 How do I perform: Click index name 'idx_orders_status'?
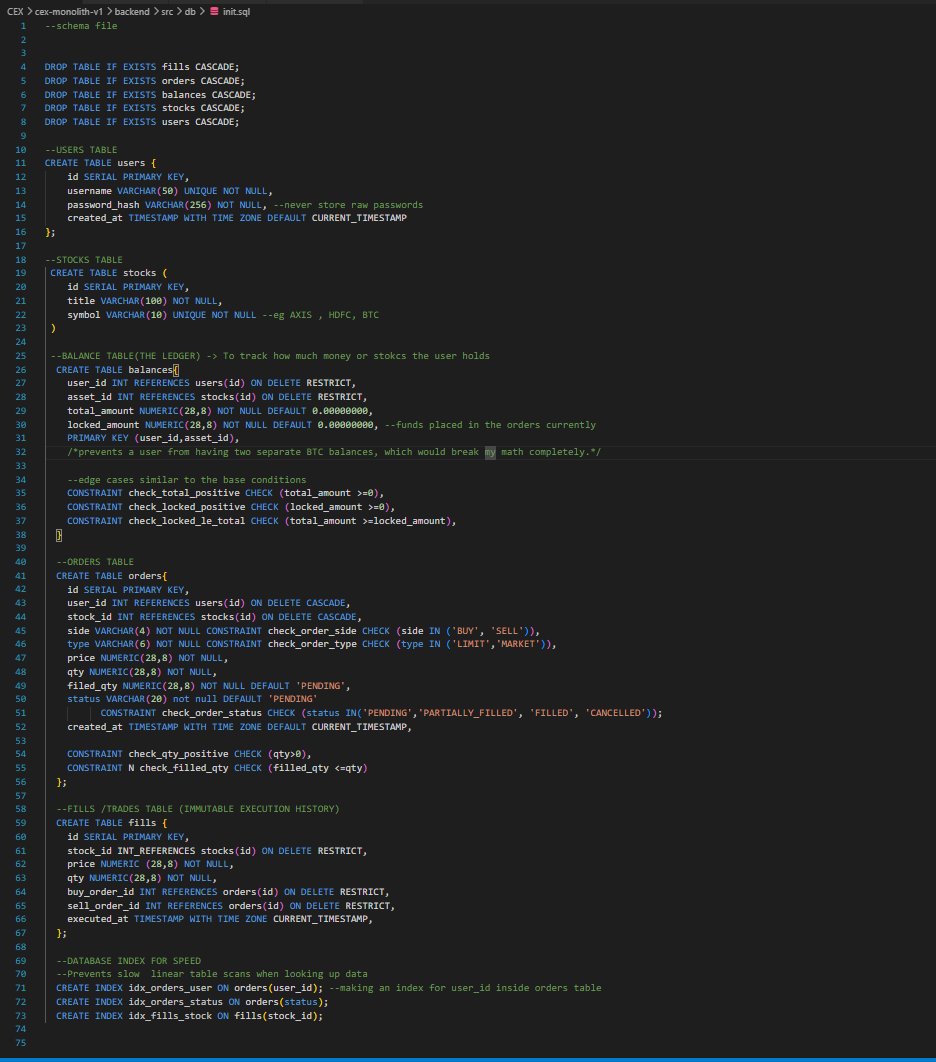click(175, 1002)
